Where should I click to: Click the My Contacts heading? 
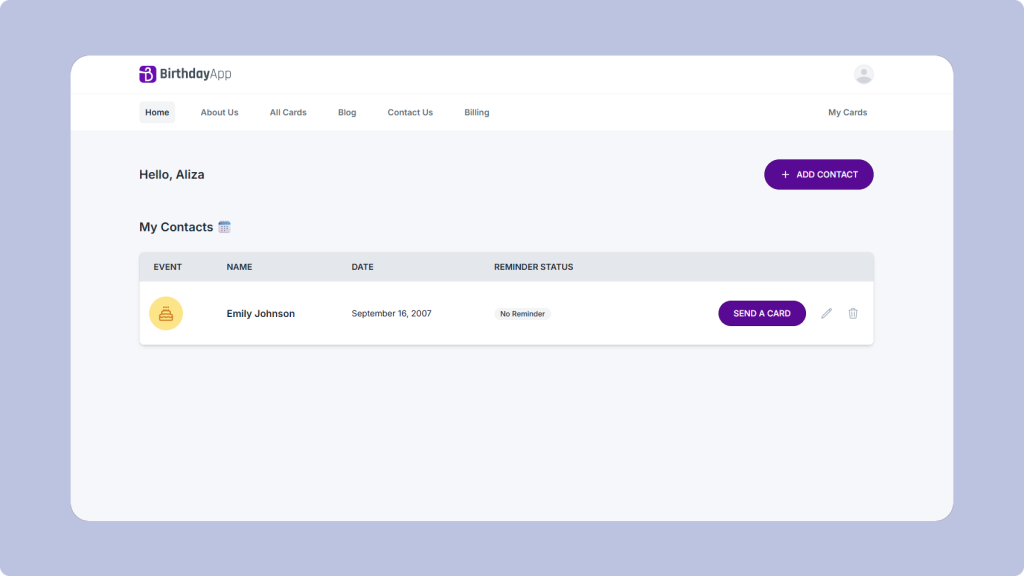pos(176,227)
